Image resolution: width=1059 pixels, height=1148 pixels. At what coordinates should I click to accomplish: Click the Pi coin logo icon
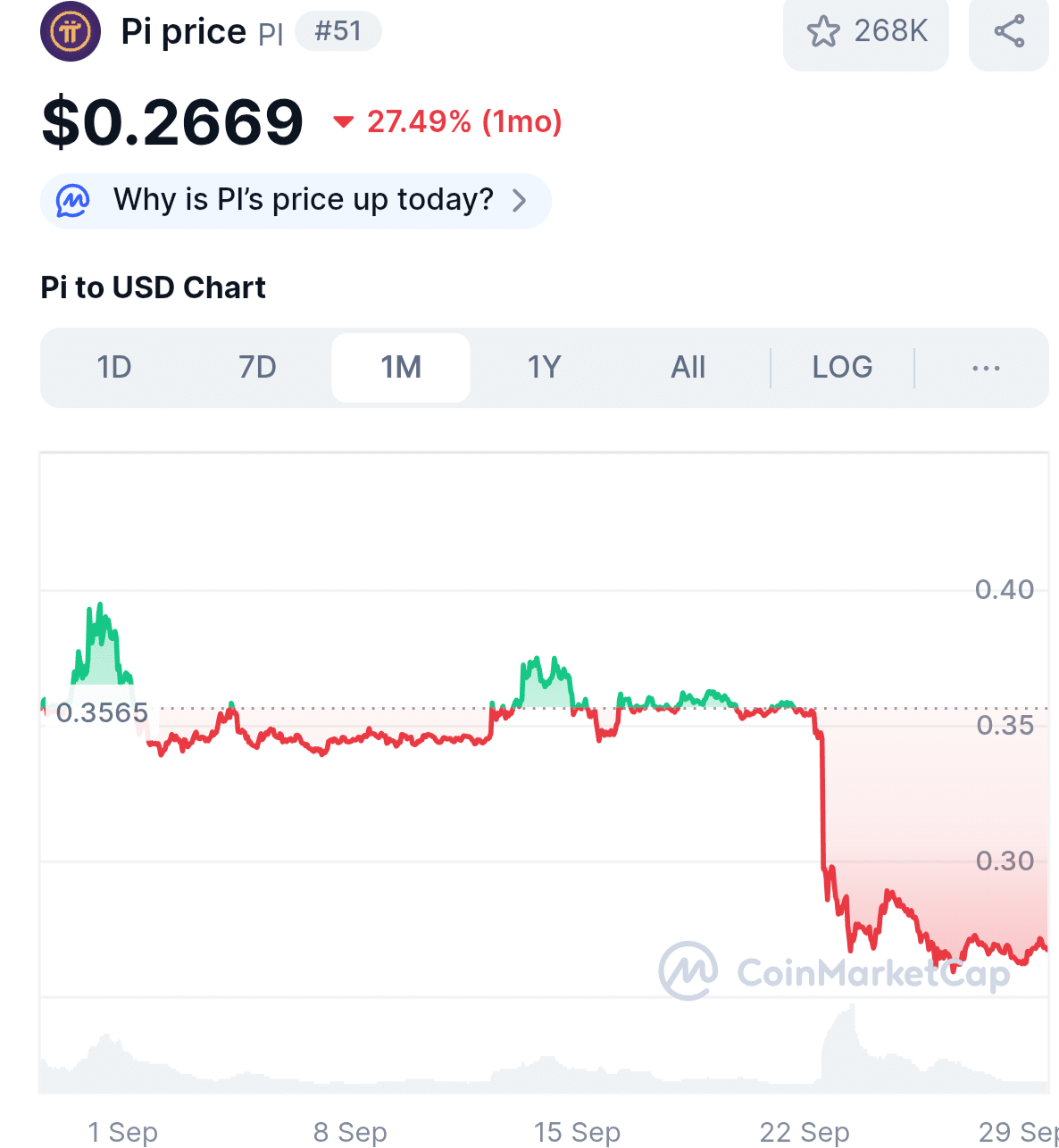tap(71, 32)
